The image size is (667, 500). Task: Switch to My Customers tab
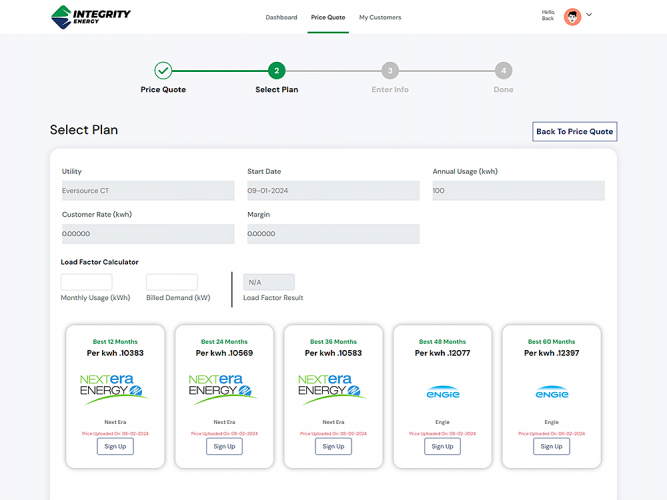point(380,17)
